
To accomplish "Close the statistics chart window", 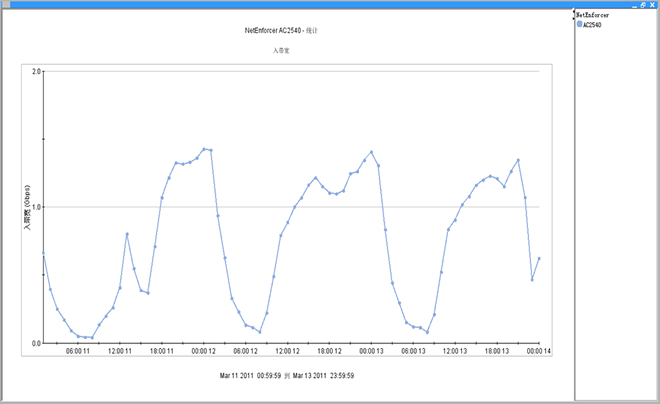I will coord(653,4).
